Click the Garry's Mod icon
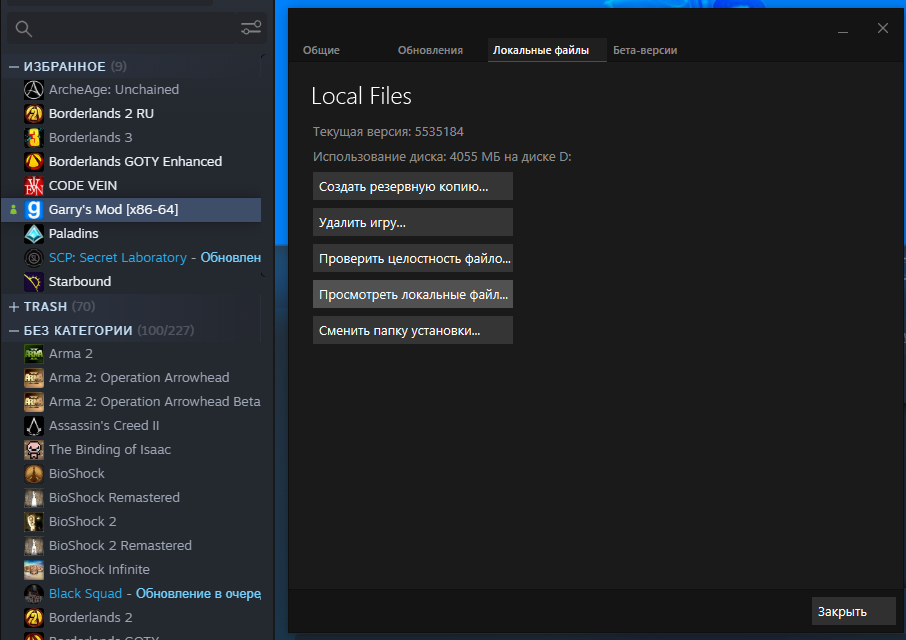Image resolution: width=906 pixels, height=640 pixels. coord(34,209)
